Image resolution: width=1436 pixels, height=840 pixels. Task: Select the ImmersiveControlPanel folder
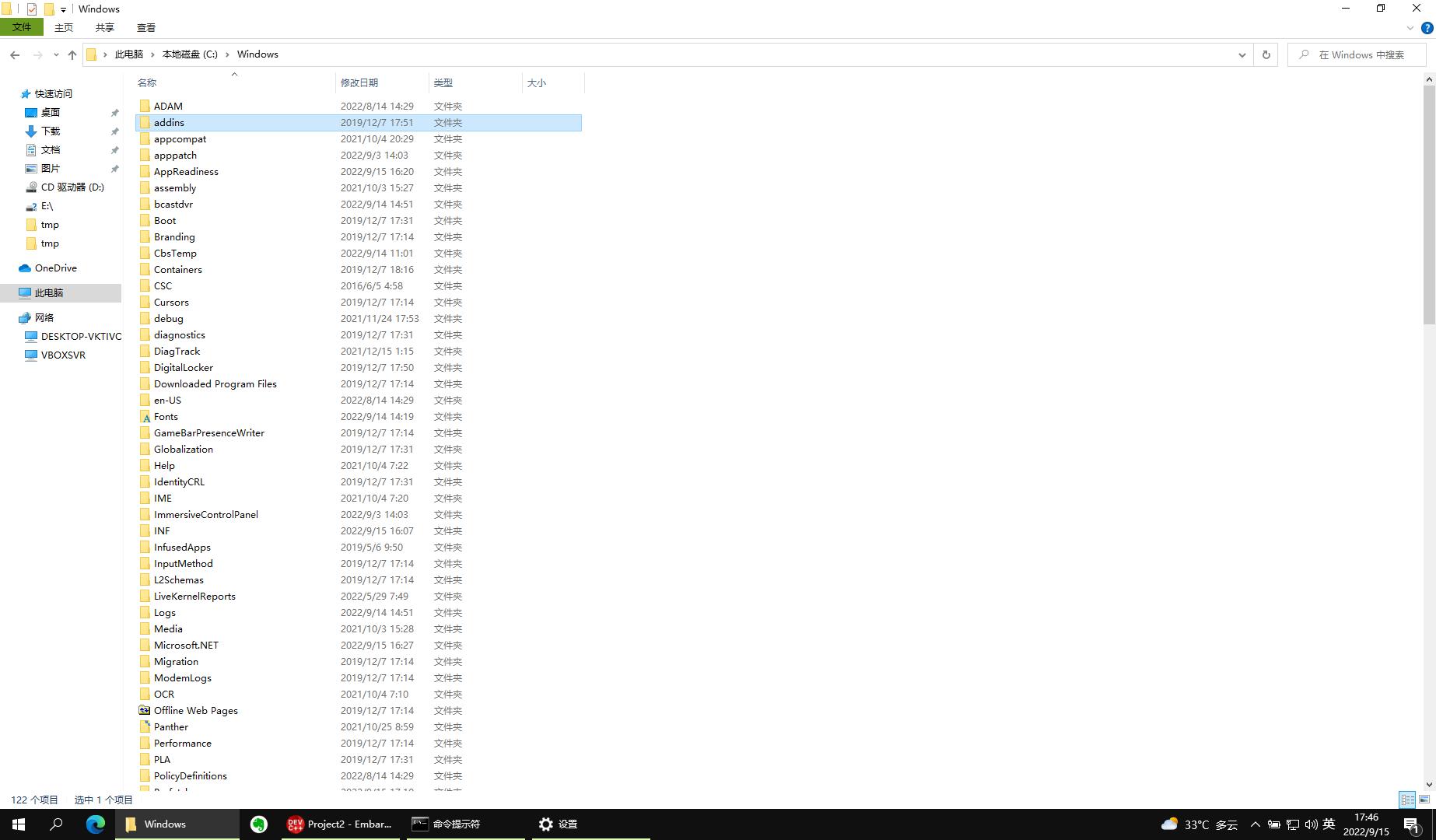coord(359,514)
